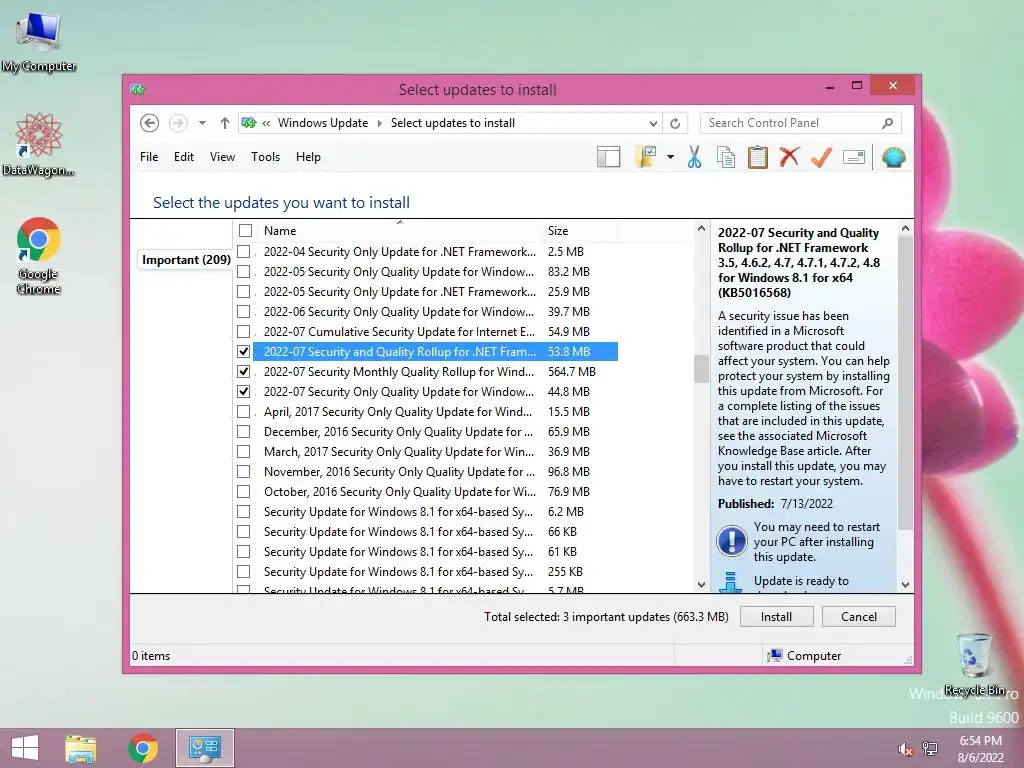
Task: Open the View menu
Action: (222, 157)
